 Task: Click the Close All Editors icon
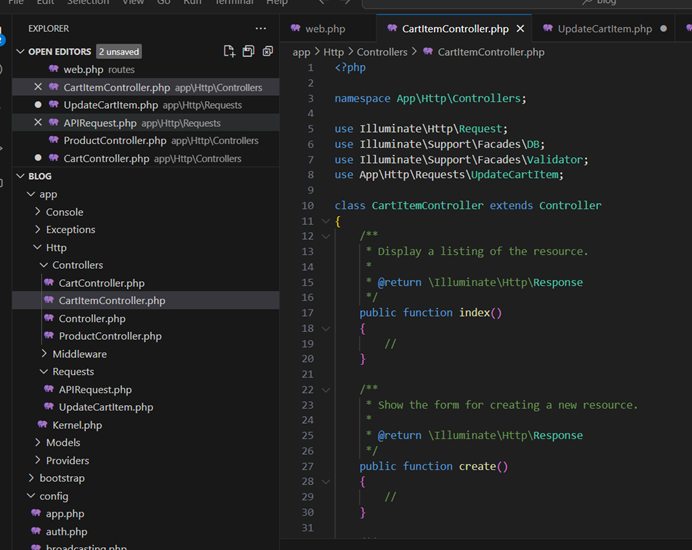(267, 51)
